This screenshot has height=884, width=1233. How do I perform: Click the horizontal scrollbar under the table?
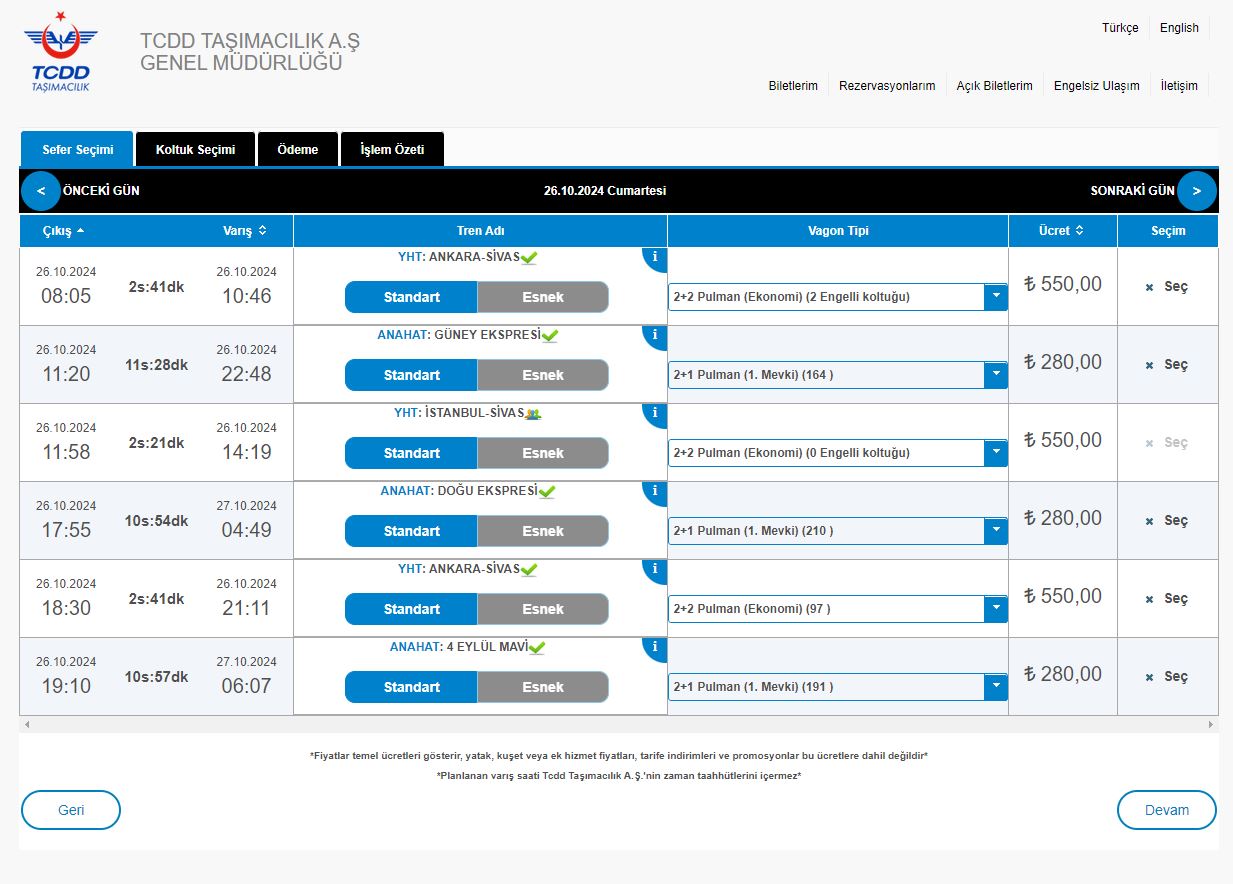click(618, 724)
